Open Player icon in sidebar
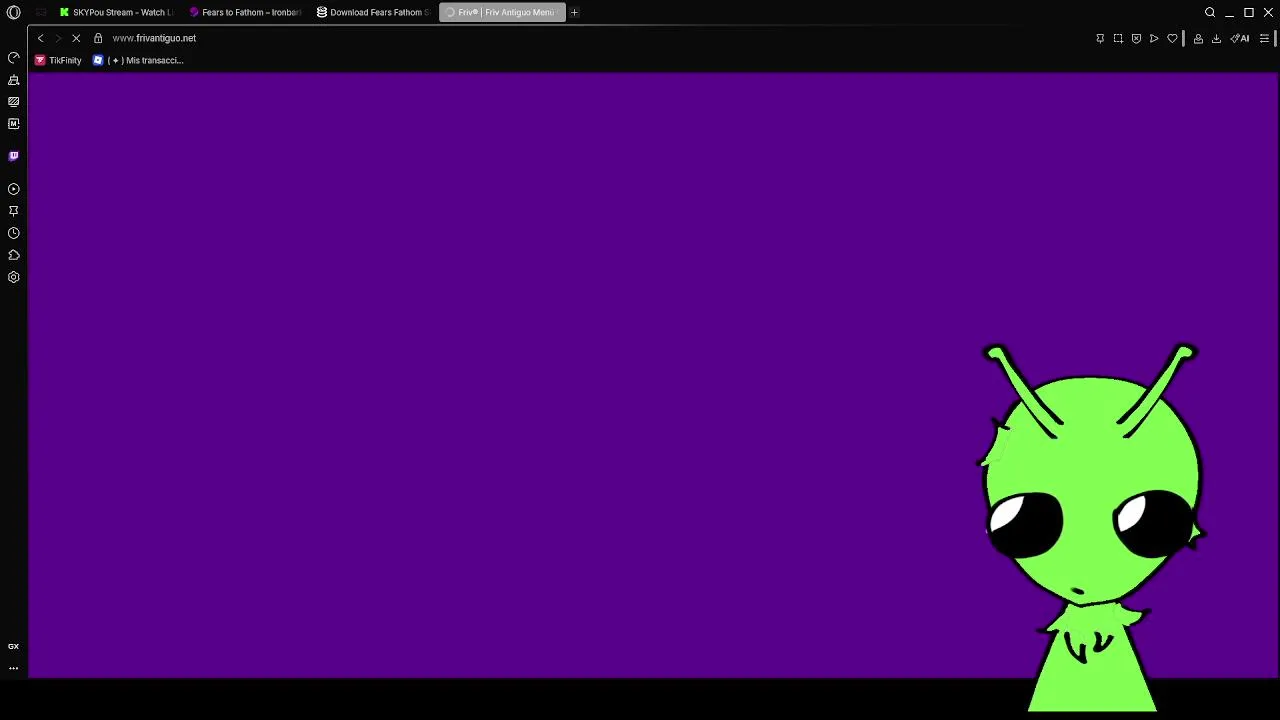The image size is (1280, 720). [x=13, y=189]
